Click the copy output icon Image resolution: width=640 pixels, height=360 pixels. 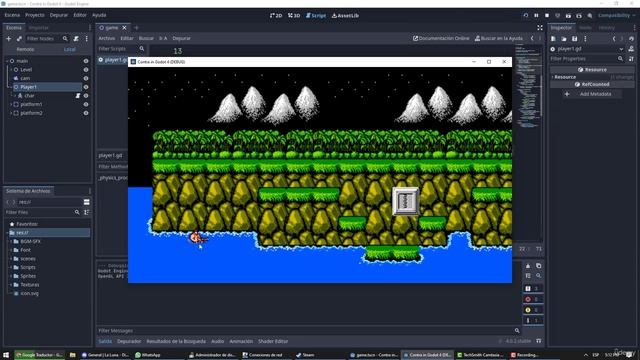tap(538, 266)
